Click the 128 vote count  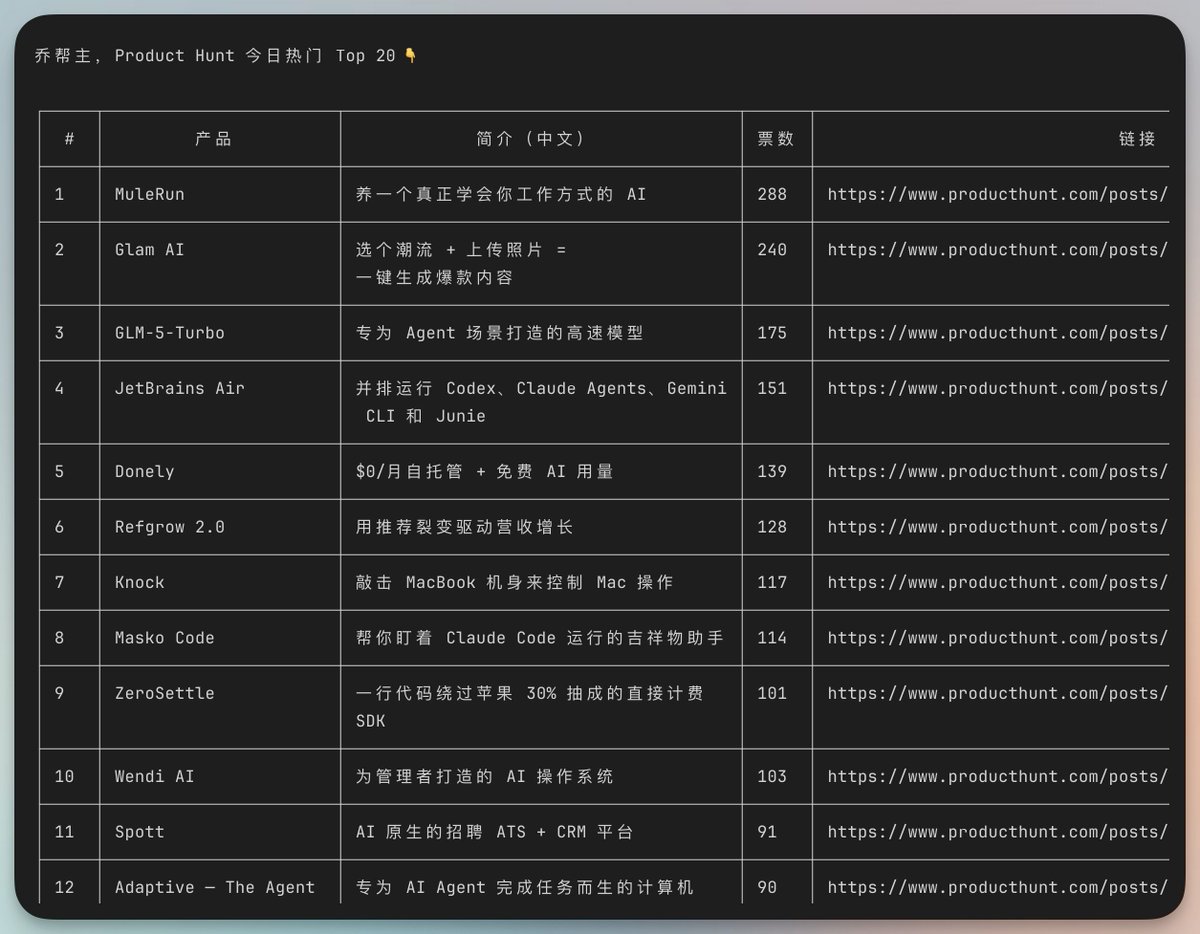(x=772, y=527)
